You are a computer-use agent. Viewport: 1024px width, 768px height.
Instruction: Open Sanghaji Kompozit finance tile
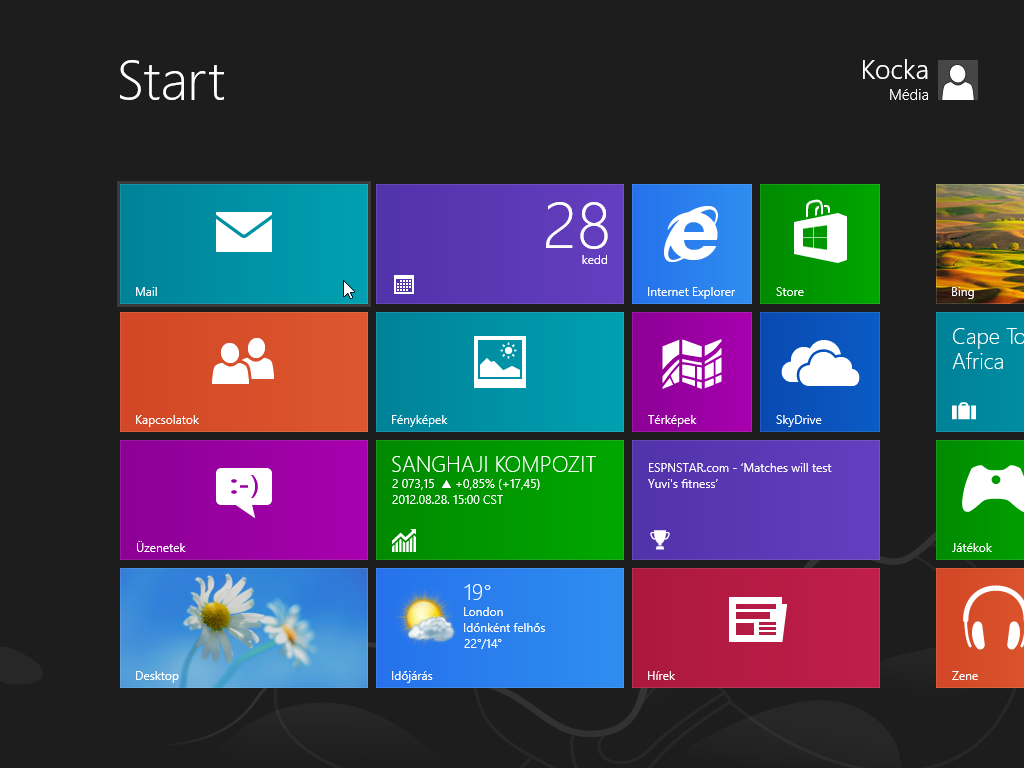click(x=500, y=499)
